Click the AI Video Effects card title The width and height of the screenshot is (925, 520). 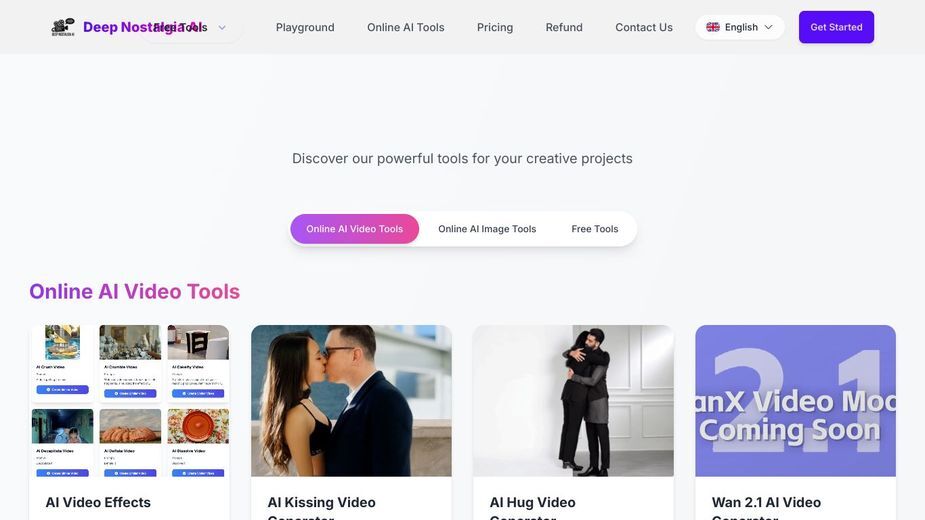[x=98, y=502]
